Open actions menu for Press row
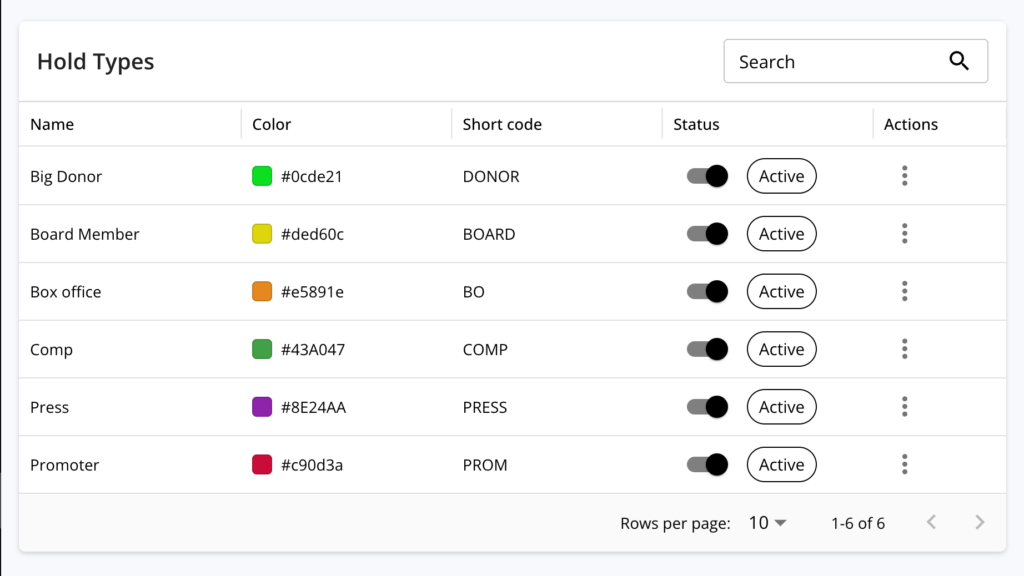Image resolution: width=1024 pixels, height=576 pixels. (x=904, y=407)
